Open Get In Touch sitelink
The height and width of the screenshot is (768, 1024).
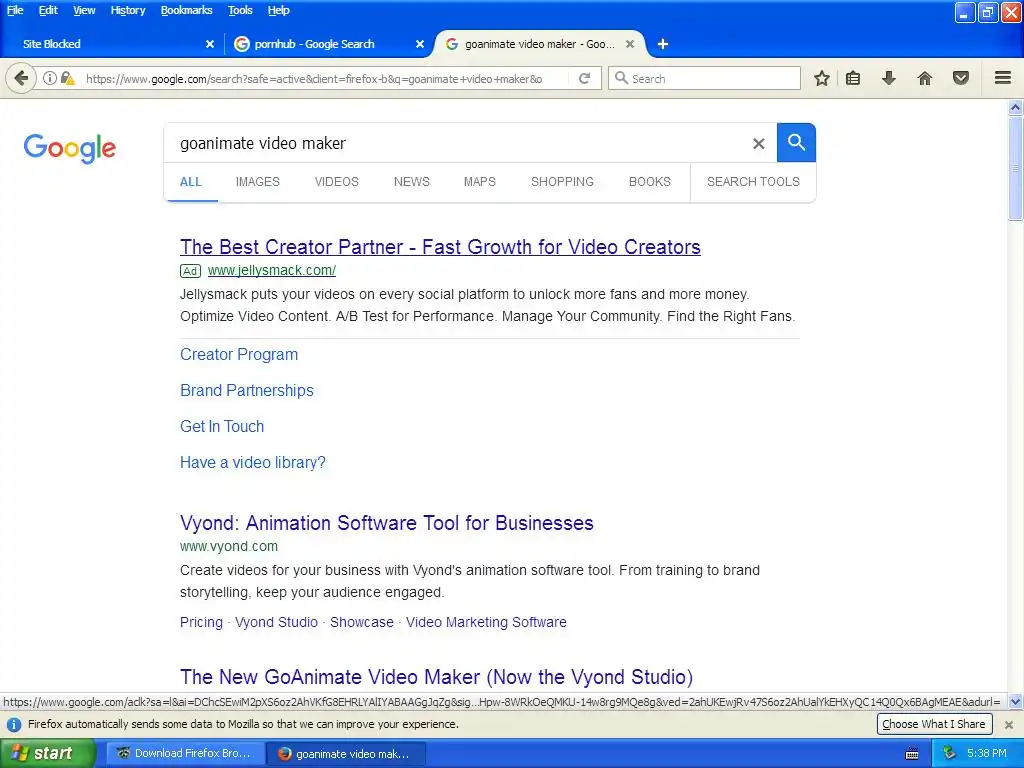pos(222,426)
